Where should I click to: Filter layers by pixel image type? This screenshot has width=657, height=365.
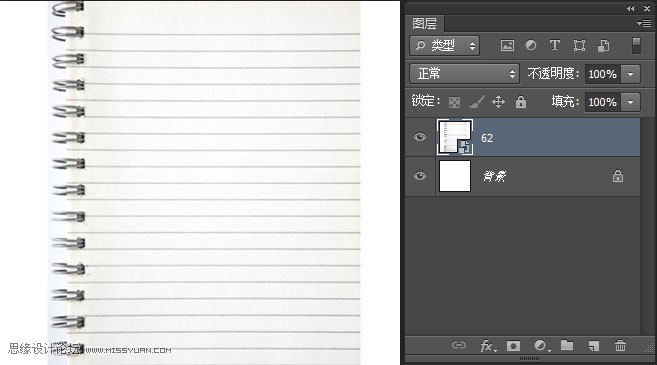507,45
